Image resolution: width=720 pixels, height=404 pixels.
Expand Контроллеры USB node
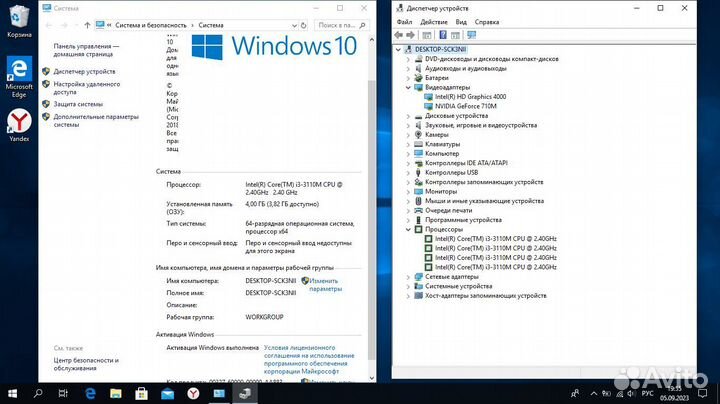[x=408, y=173]
